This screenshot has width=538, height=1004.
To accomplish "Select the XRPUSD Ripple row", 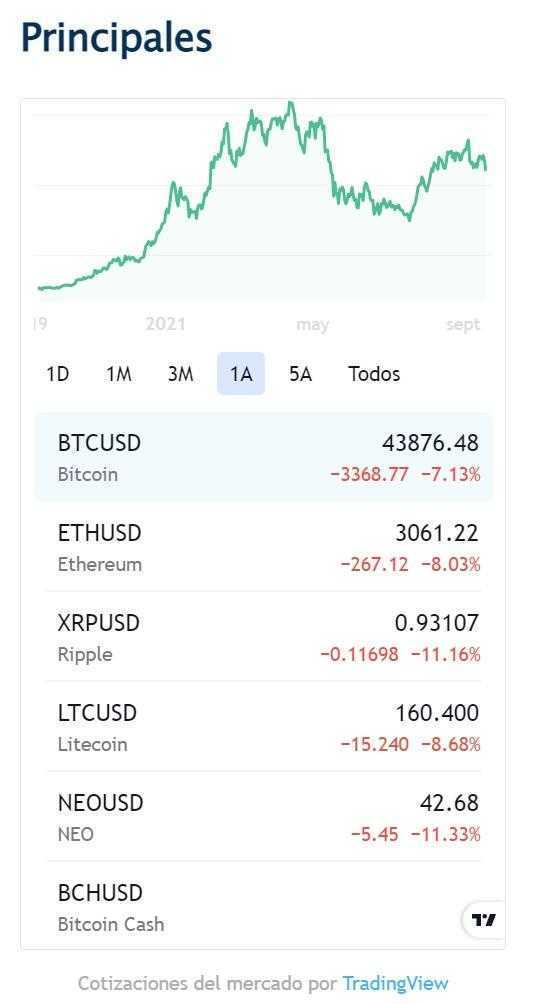I will click(x=263, y=636).
